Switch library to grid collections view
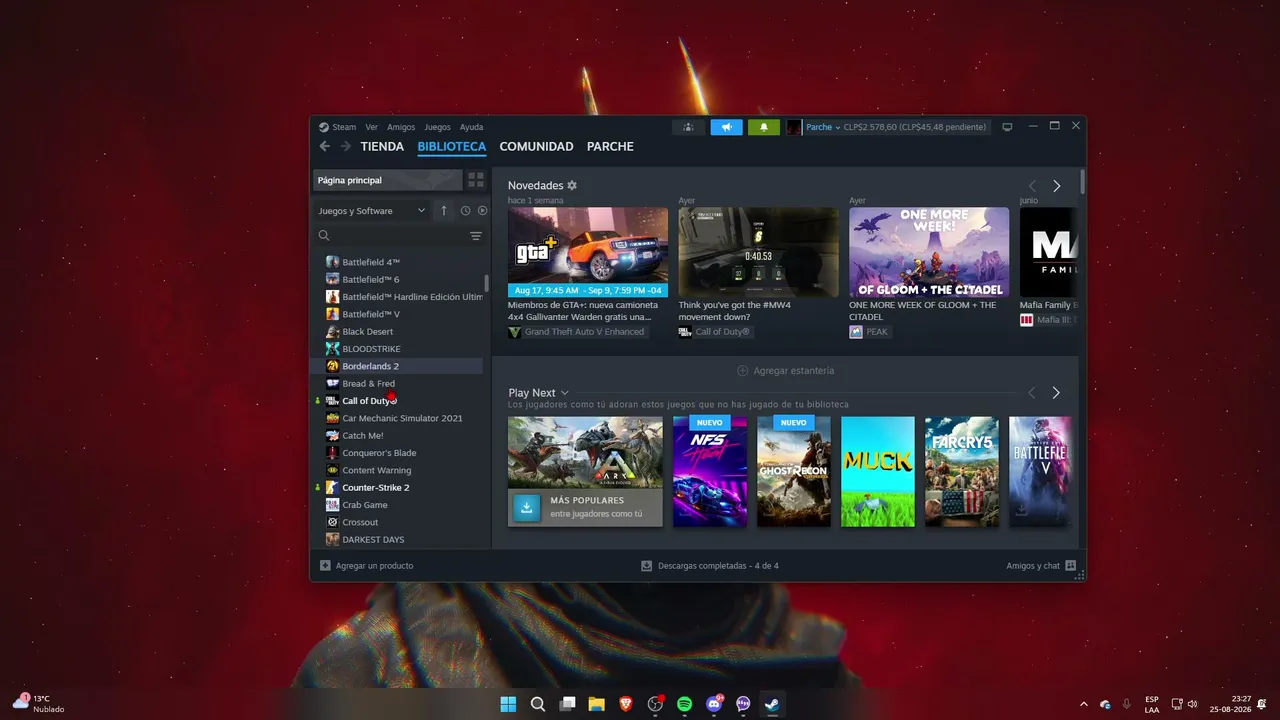This screenshot has height=720, width=1280. point(476,180)
